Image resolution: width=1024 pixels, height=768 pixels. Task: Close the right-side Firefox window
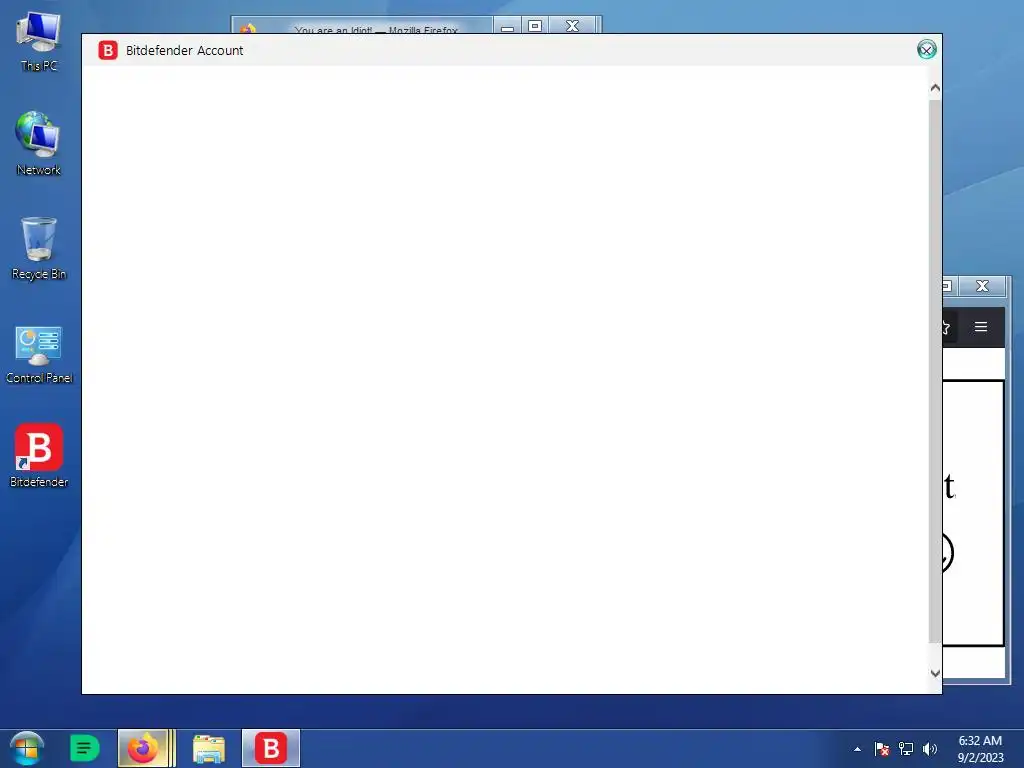coord(982,285)
